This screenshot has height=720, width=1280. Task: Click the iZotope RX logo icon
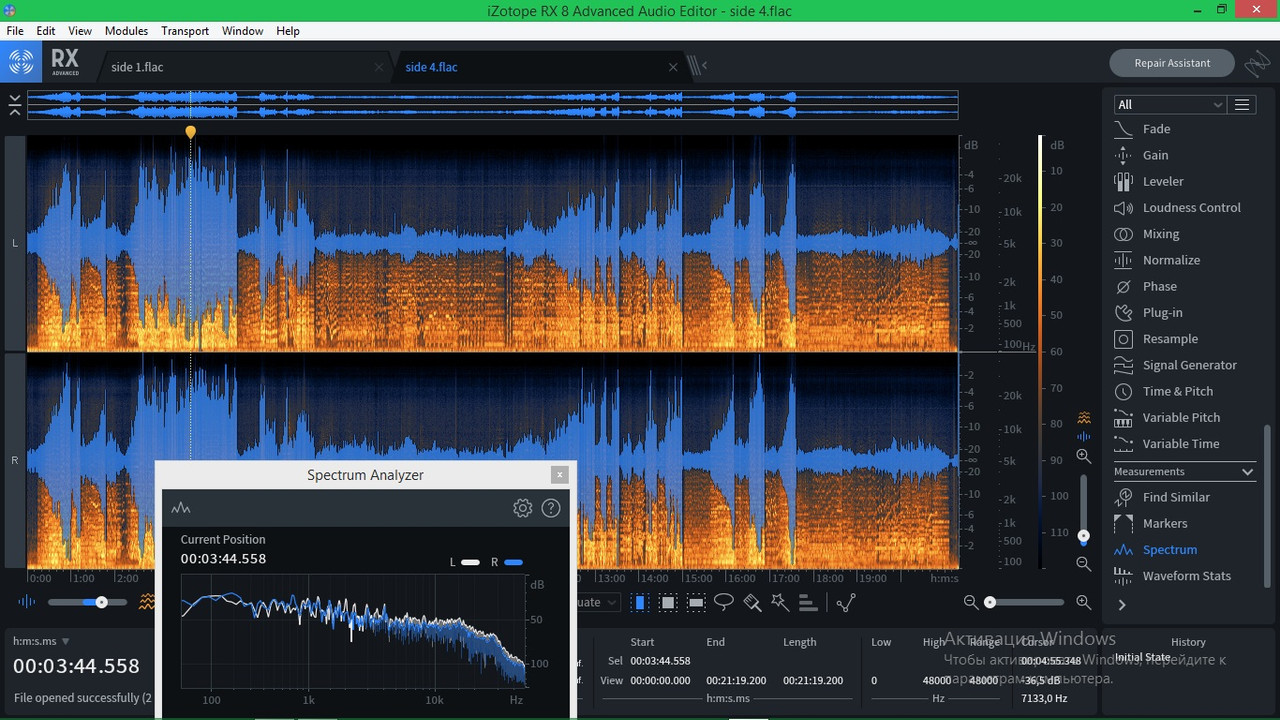(x=19, y=63)
